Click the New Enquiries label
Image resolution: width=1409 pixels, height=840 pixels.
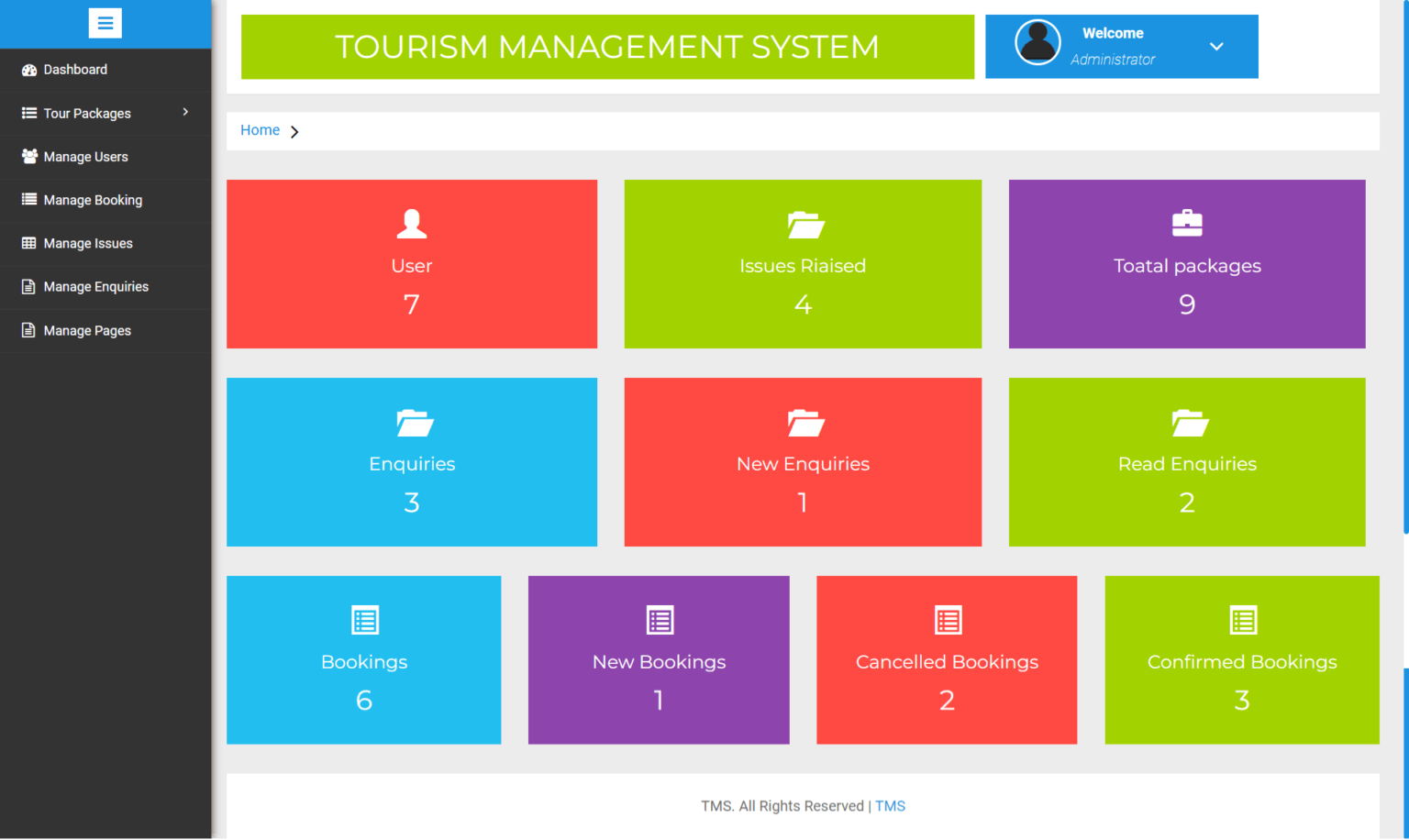(x=803, y=464)
